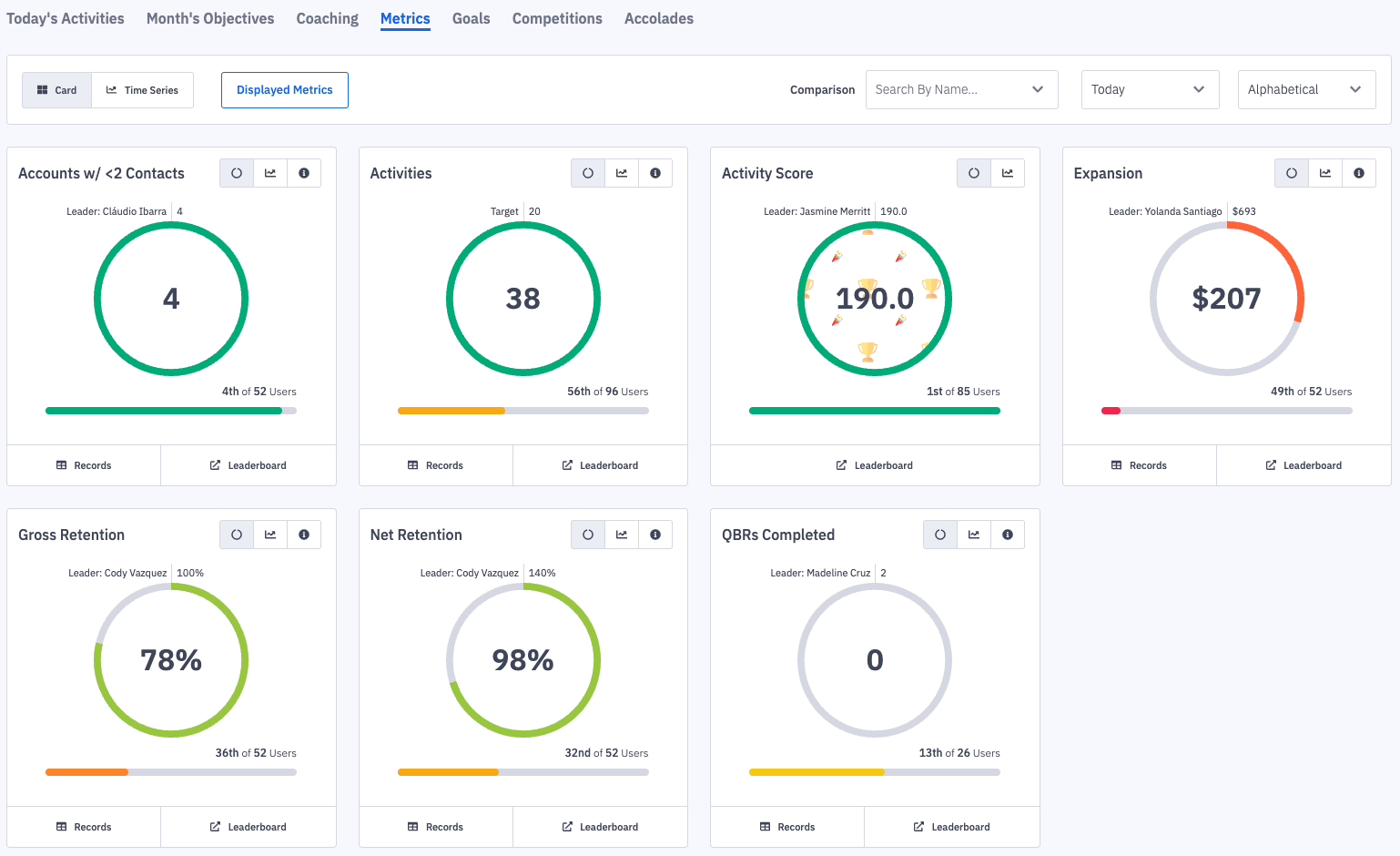Click the Activities progress bar
The image size is (1400, 856).
522,411
